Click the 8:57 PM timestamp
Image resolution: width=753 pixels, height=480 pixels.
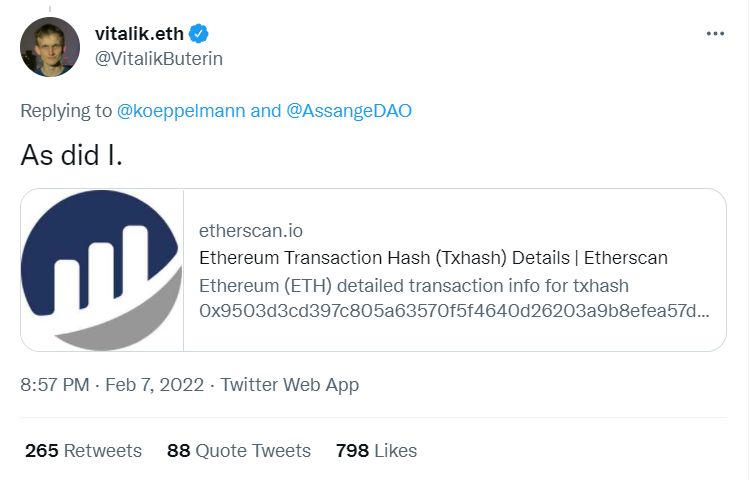(x=55, y=385)
